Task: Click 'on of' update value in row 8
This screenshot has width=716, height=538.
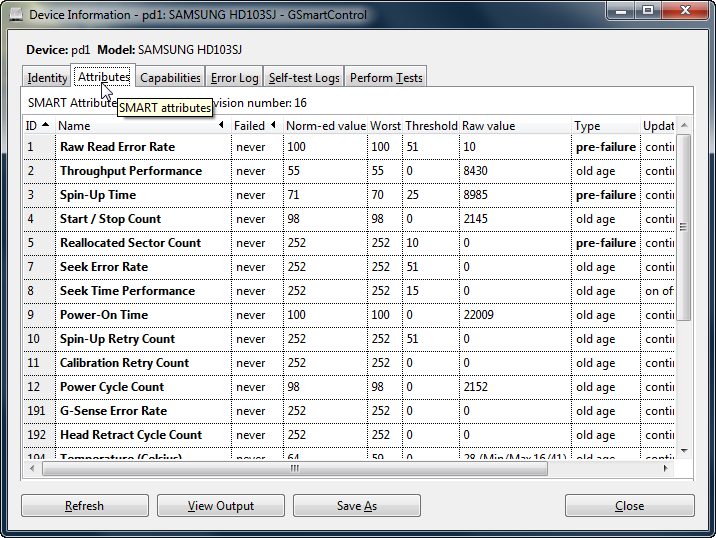Action: click(659, 291)
